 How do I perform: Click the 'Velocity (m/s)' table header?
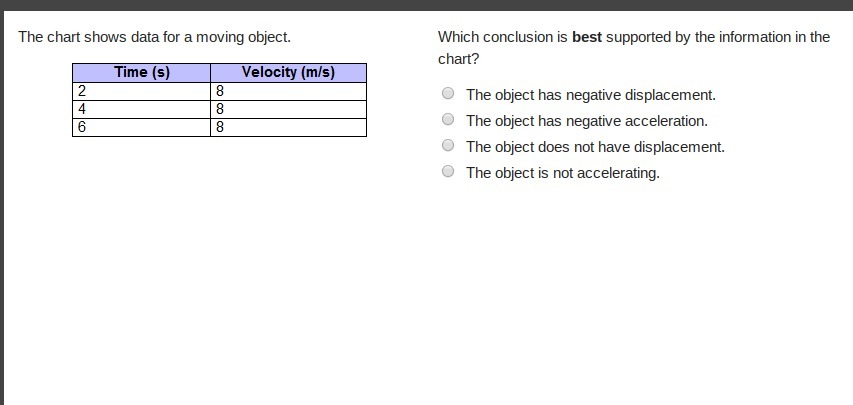288,72
